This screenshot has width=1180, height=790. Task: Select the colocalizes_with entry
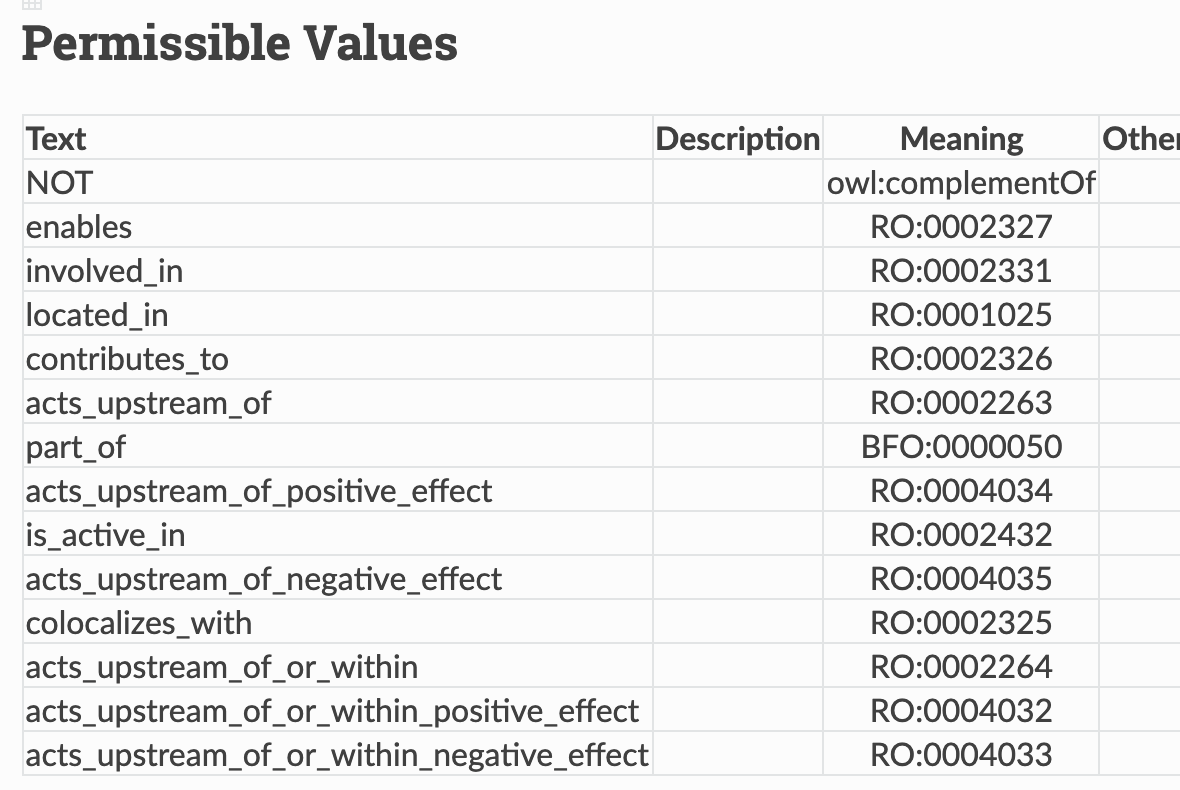(x=139, y=623)
